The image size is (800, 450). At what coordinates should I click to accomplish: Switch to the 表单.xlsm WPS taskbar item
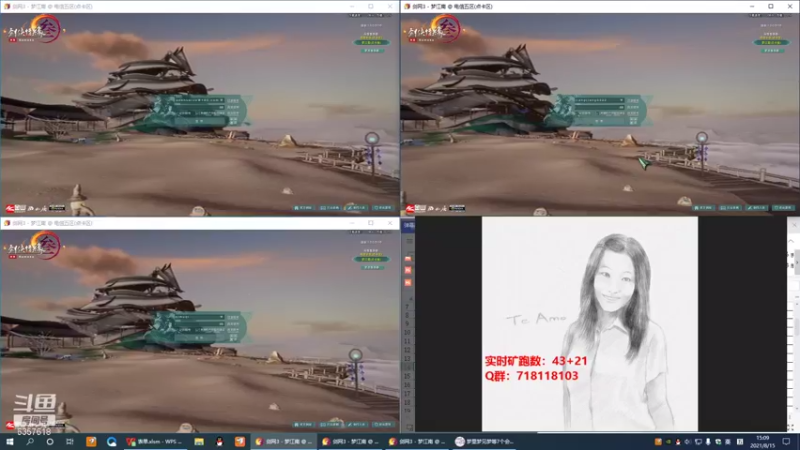[x=154, y=442]
